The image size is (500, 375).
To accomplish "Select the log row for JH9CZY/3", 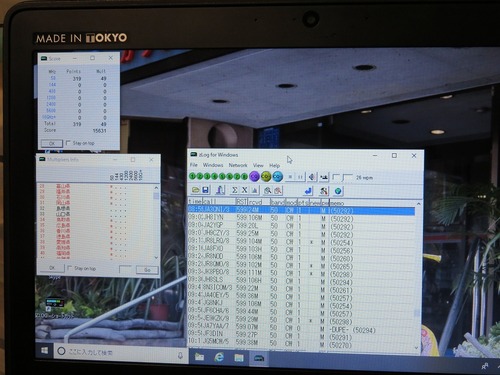I will (x=301, y=234).
